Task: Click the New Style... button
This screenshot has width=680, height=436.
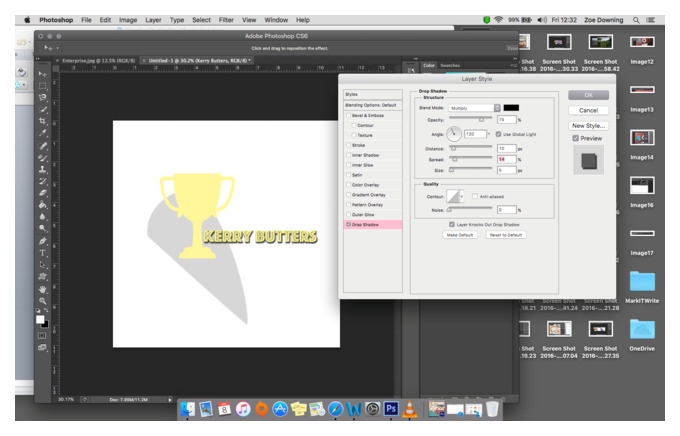Action: (x=588, y=125)
